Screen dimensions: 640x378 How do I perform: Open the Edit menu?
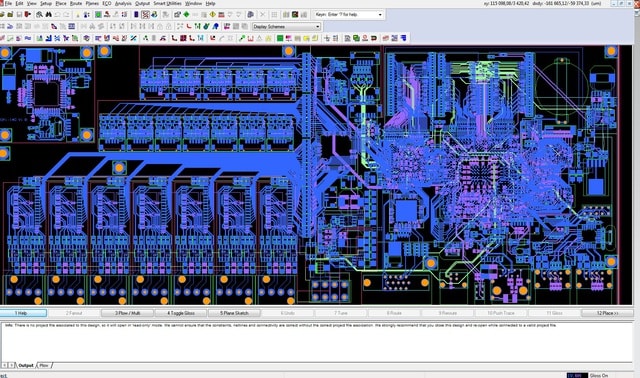(x=19, y=3)
